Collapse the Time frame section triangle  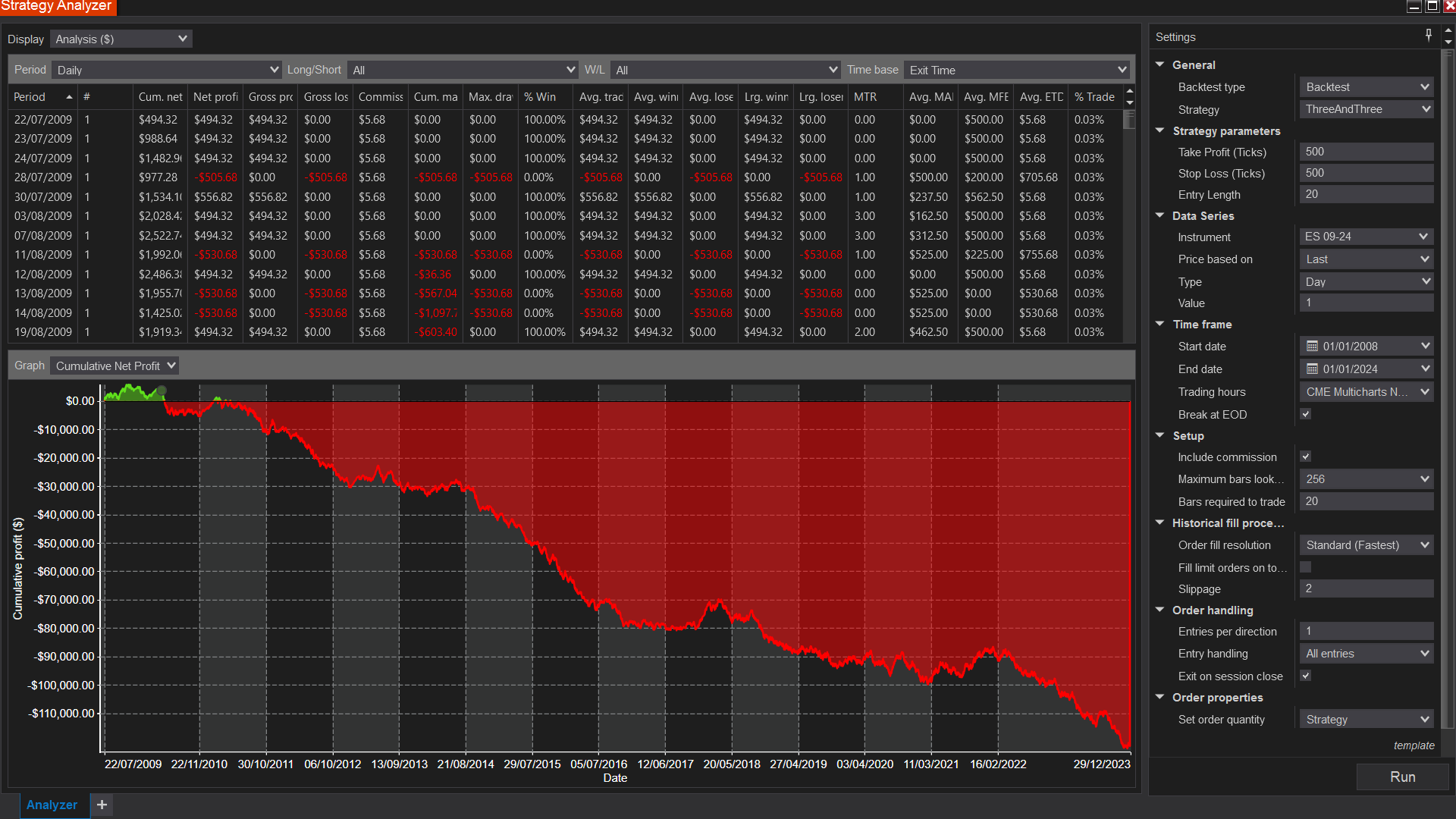click(x=1159, y=325)
